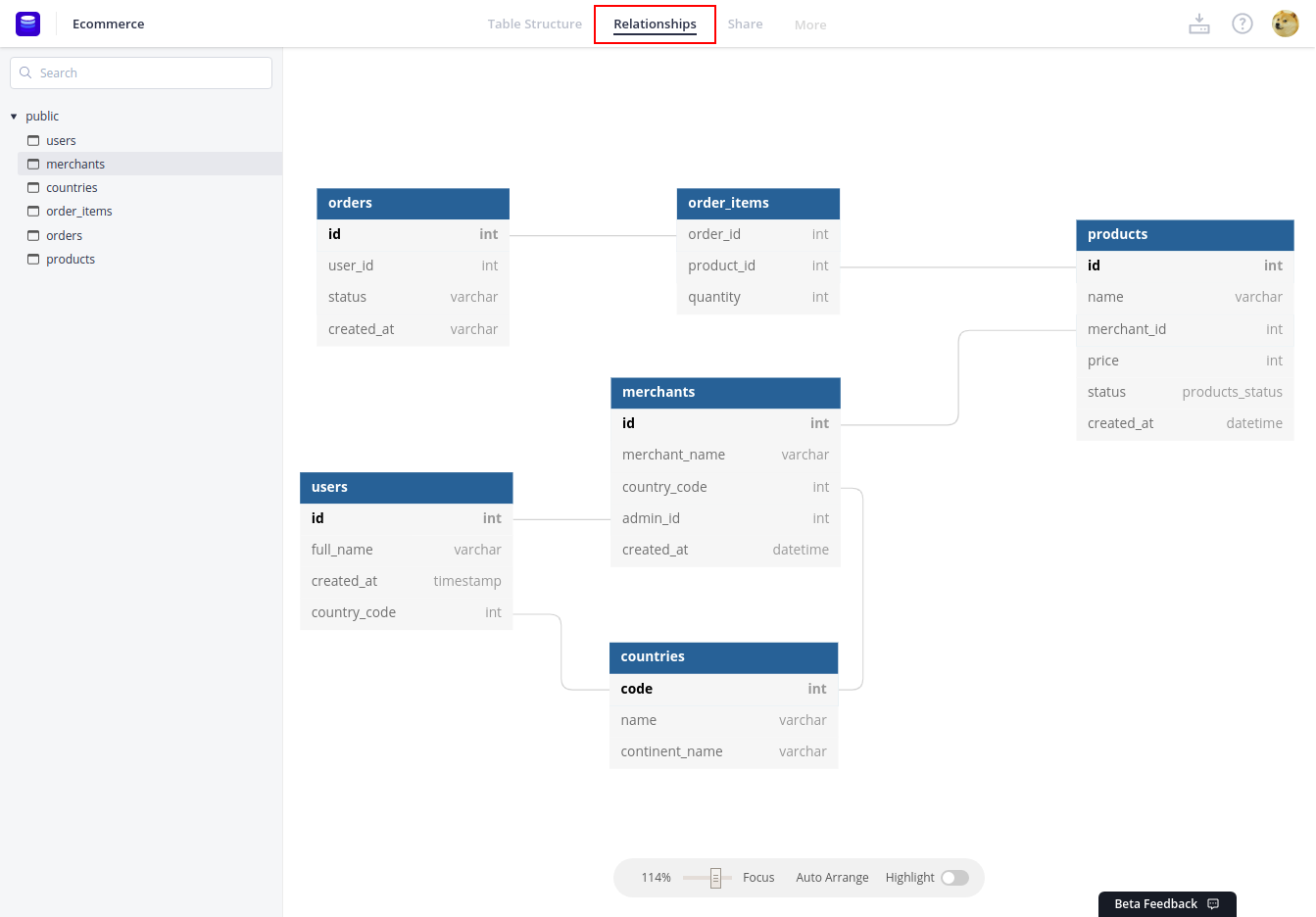Viewport: 1316px width, 917px height.
Task: Open the help question mark icon
Action: point(1243,24)
